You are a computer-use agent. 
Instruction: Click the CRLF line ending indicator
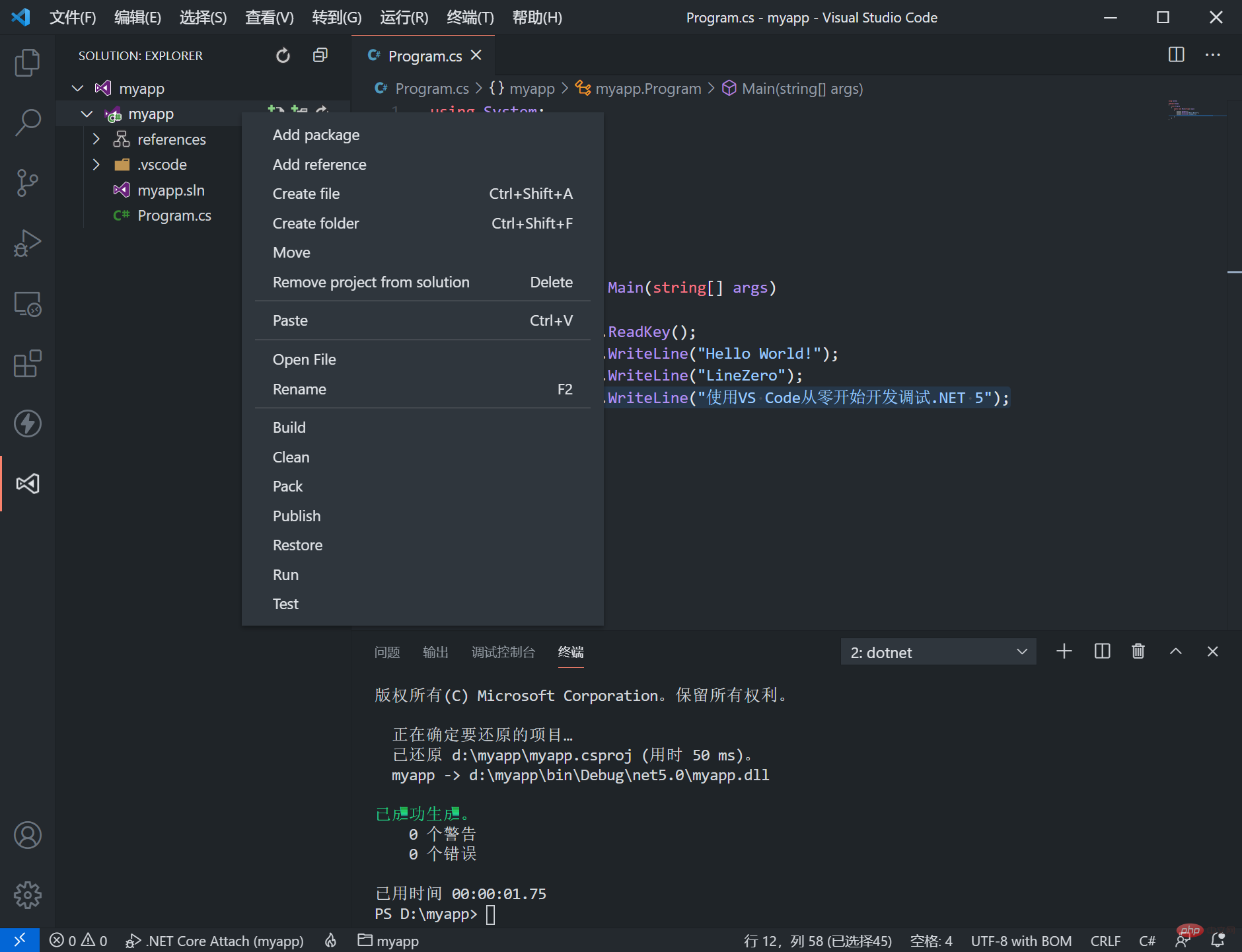(1105, 940)
